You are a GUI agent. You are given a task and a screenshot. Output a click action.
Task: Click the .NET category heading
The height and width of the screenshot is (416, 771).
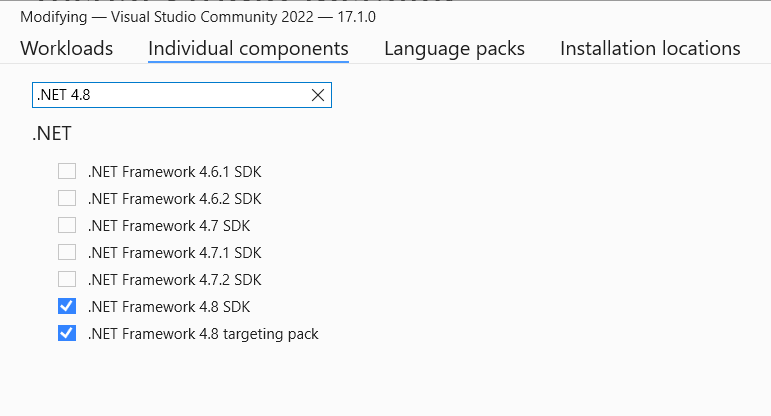pyautogui.click(x=52, y=133)
